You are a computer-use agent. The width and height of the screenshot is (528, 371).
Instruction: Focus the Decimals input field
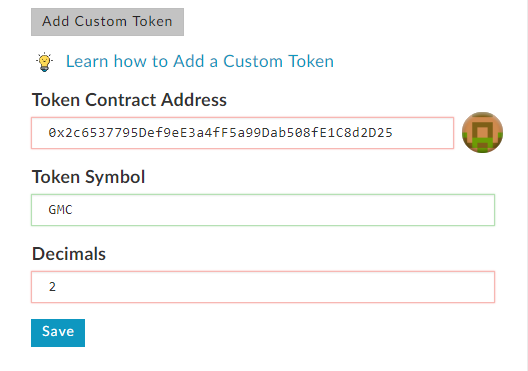pos(263,287)
